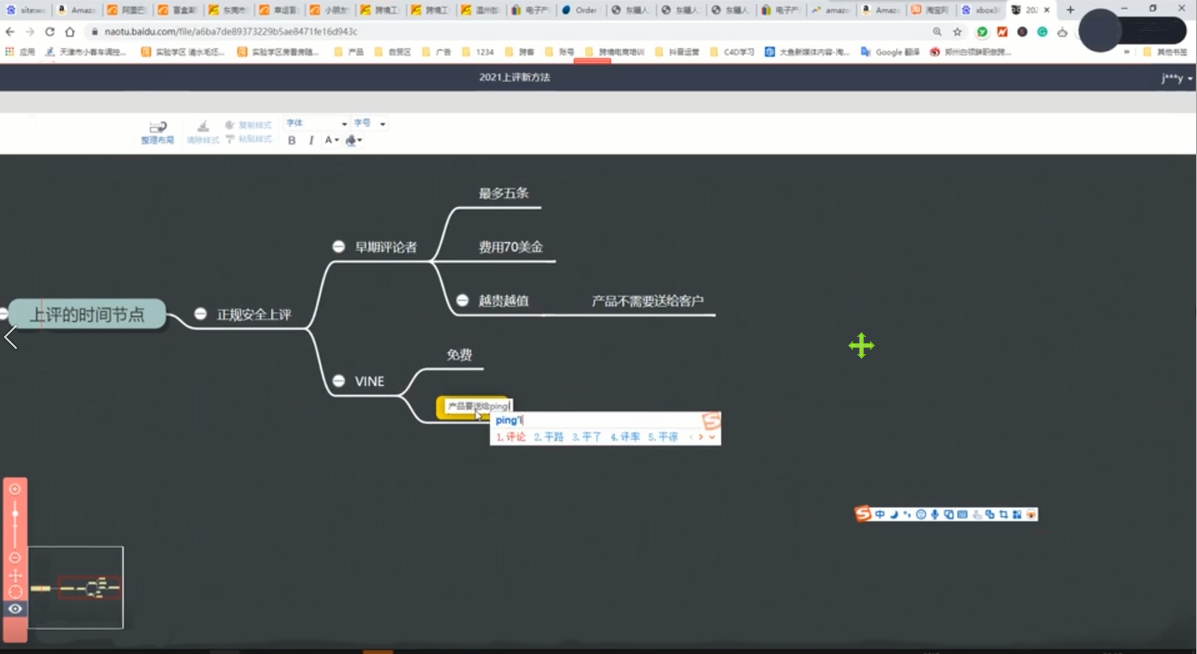
Task: Collapse the VINE node
Action: (338, 381)
